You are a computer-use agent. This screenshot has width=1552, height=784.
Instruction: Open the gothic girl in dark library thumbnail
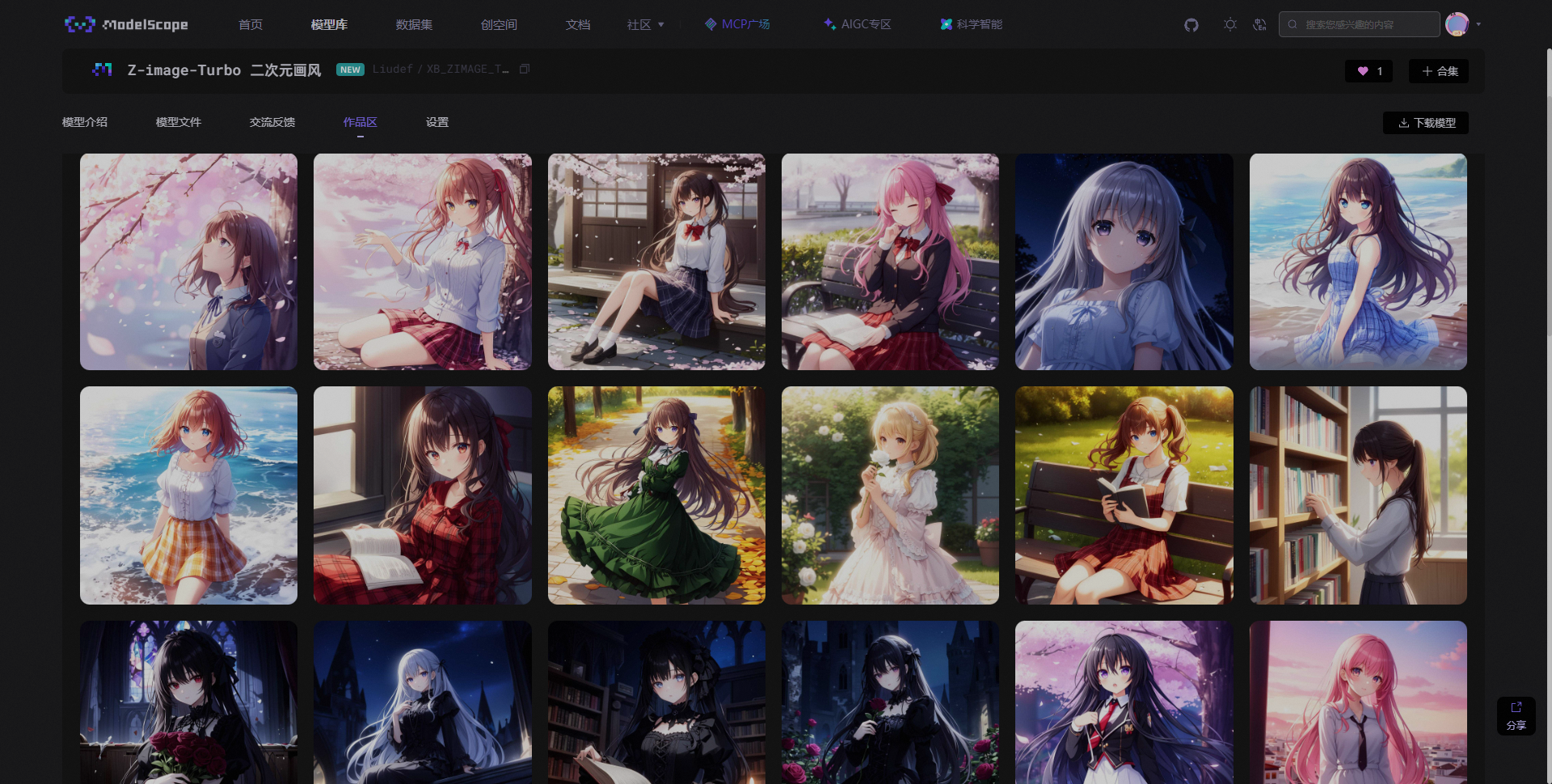click(656, 702)
